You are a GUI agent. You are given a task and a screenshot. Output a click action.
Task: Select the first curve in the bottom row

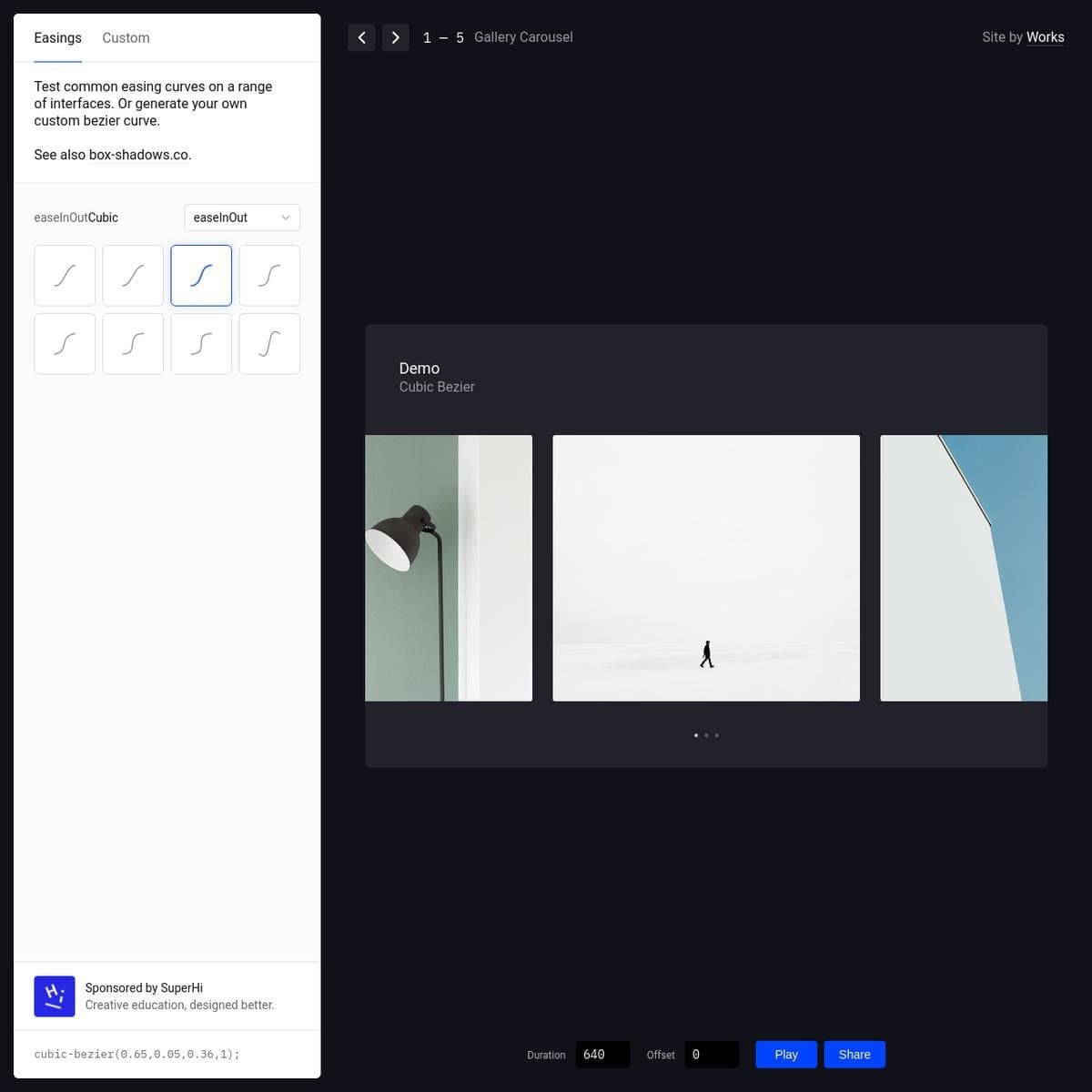65,344
